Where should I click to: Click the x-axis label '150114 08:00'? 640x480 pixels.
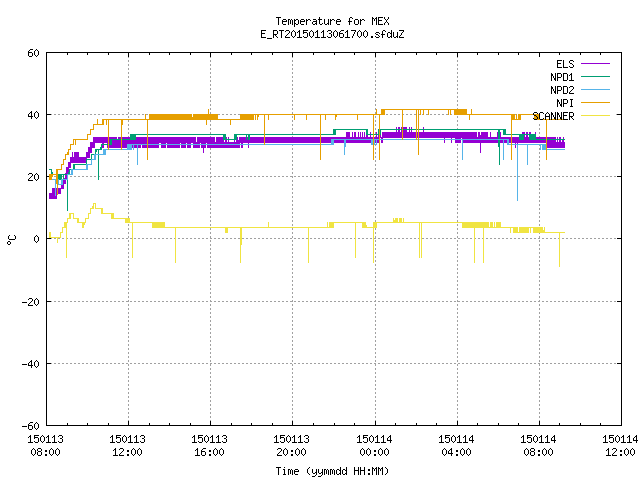tap(538, 446)
